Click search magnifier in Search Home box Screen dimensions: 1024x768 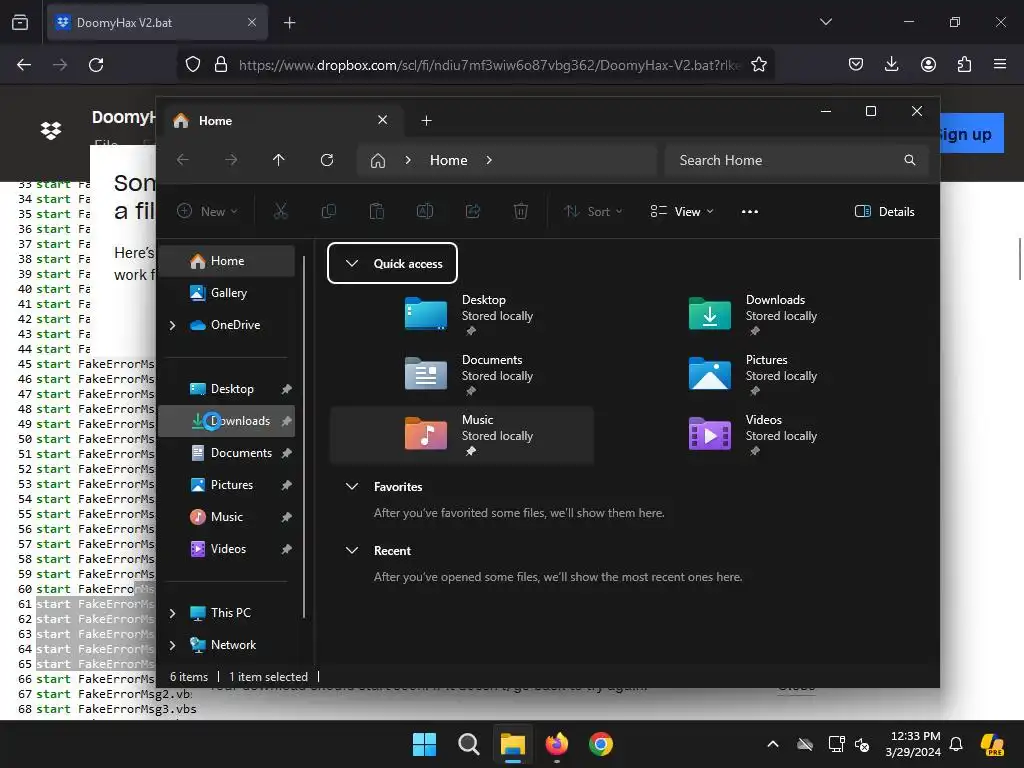click(x=910, y=160)
